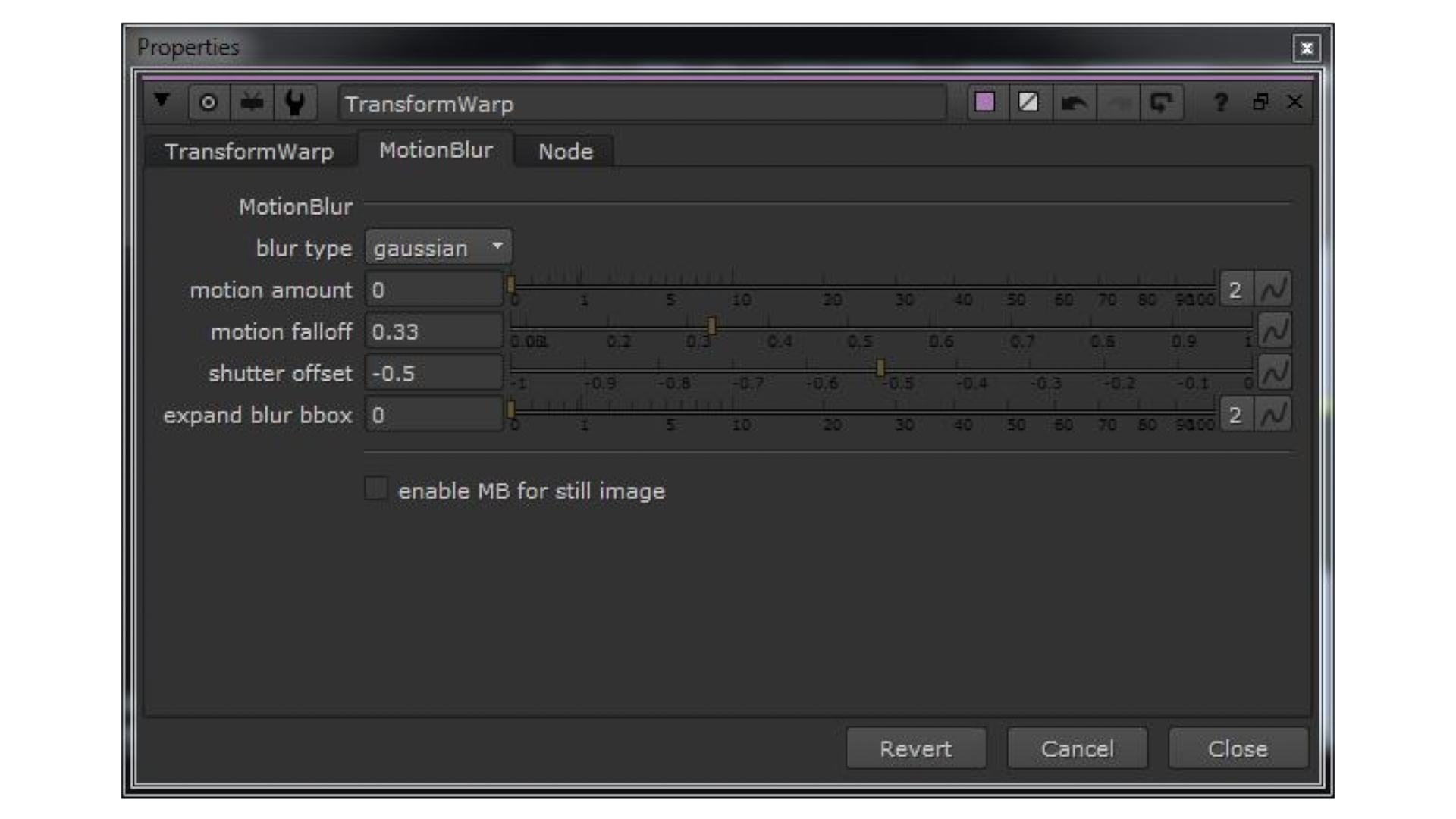Open the blur type gaussian dropdown

pyautogui.click(x=438, y=248)
